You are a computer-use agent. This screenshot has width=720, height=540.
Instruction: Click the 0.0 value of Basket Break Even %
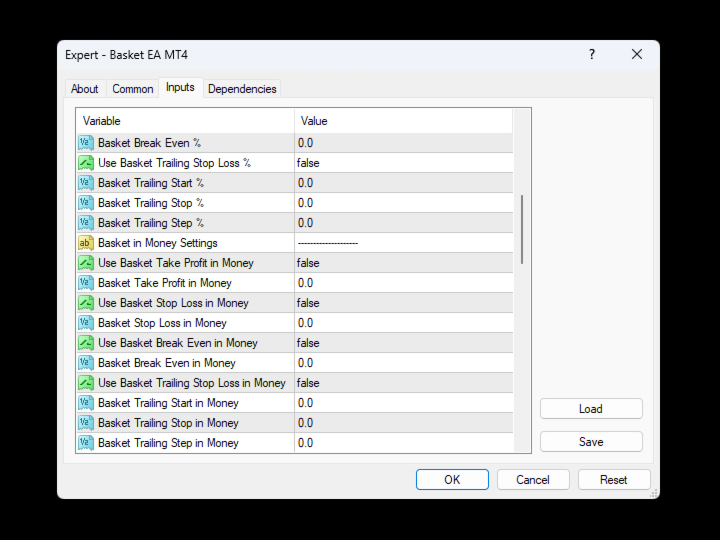point(305,143)
